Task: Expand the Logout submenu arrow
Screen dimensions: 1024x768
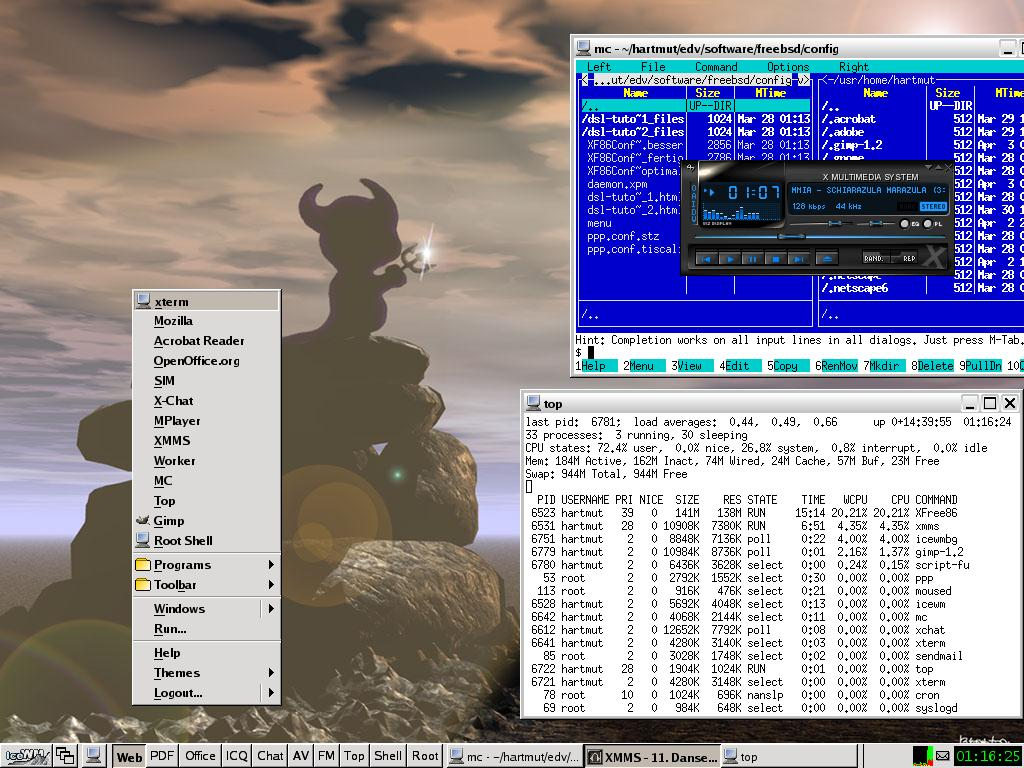Action: pyautogui.click(x=270, y=693)
